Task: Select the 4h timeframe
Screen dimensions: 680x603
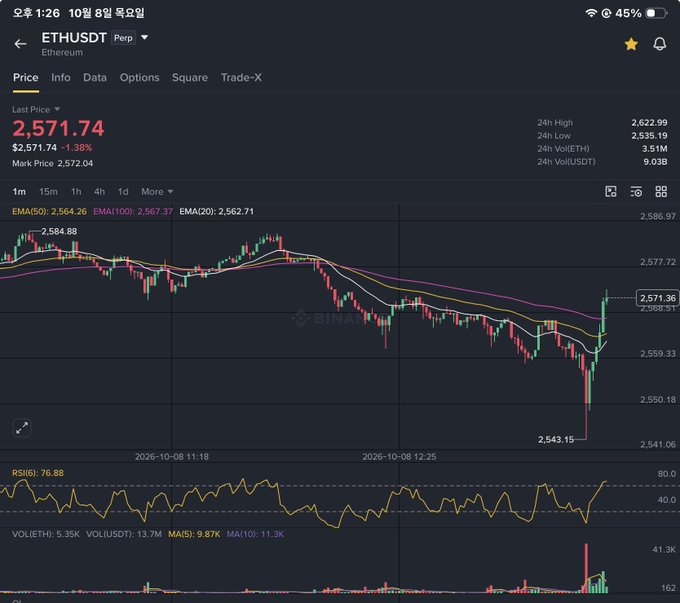Action: [99, 192]
